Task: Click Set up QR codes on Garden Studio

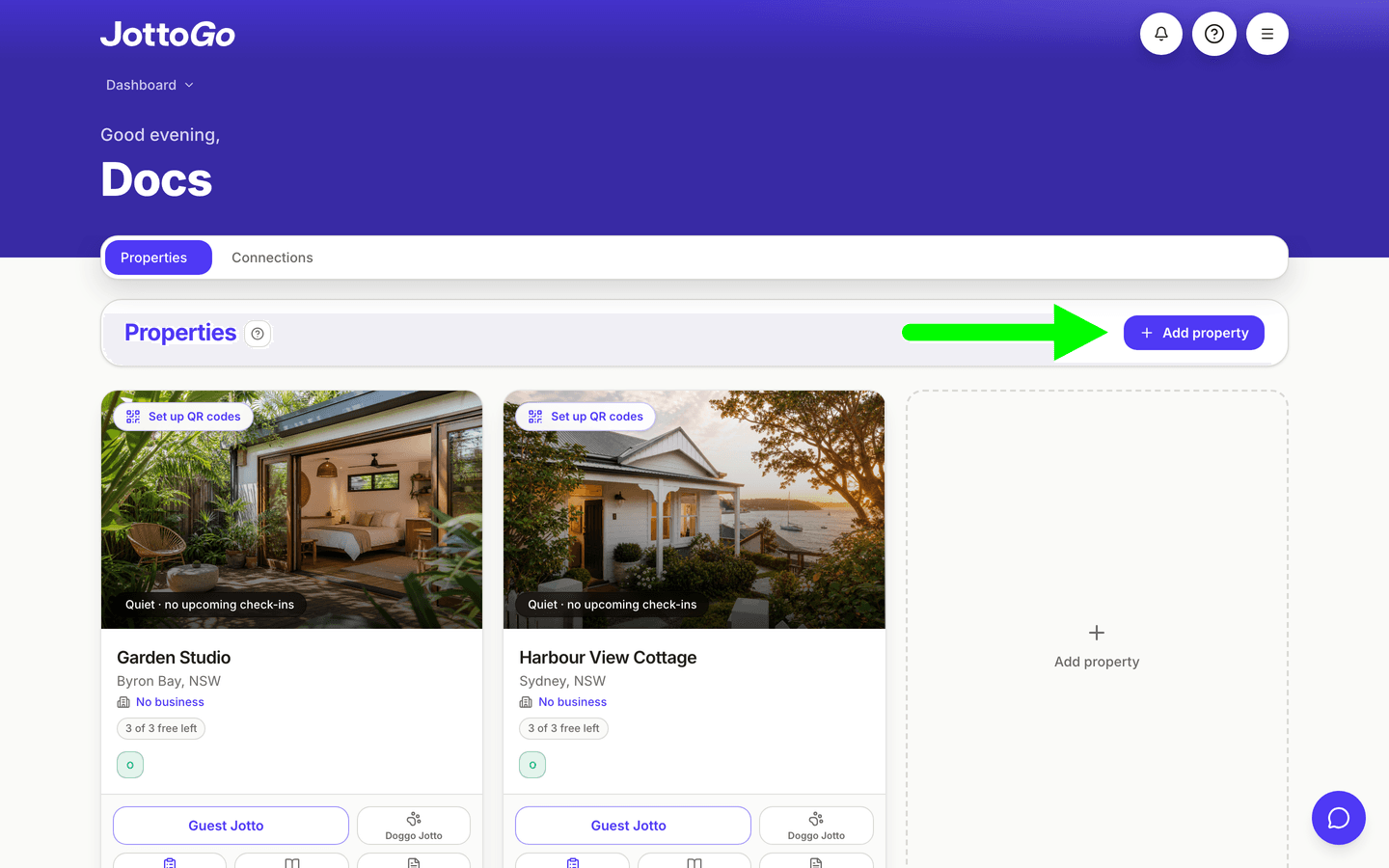Action: point(183,417)
